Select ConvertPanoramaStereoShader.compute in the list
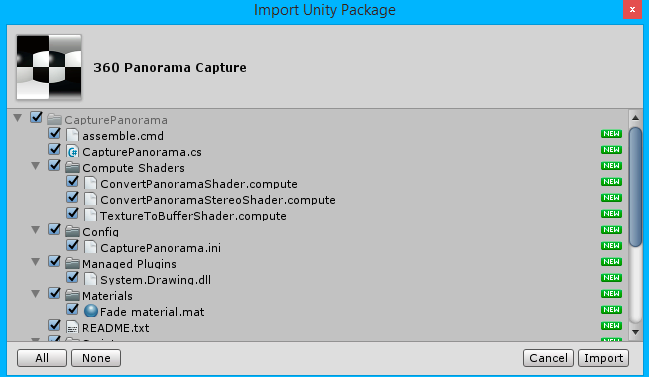Image resolution: width=649 pixels, height=377 pixels. pos(218,200)
